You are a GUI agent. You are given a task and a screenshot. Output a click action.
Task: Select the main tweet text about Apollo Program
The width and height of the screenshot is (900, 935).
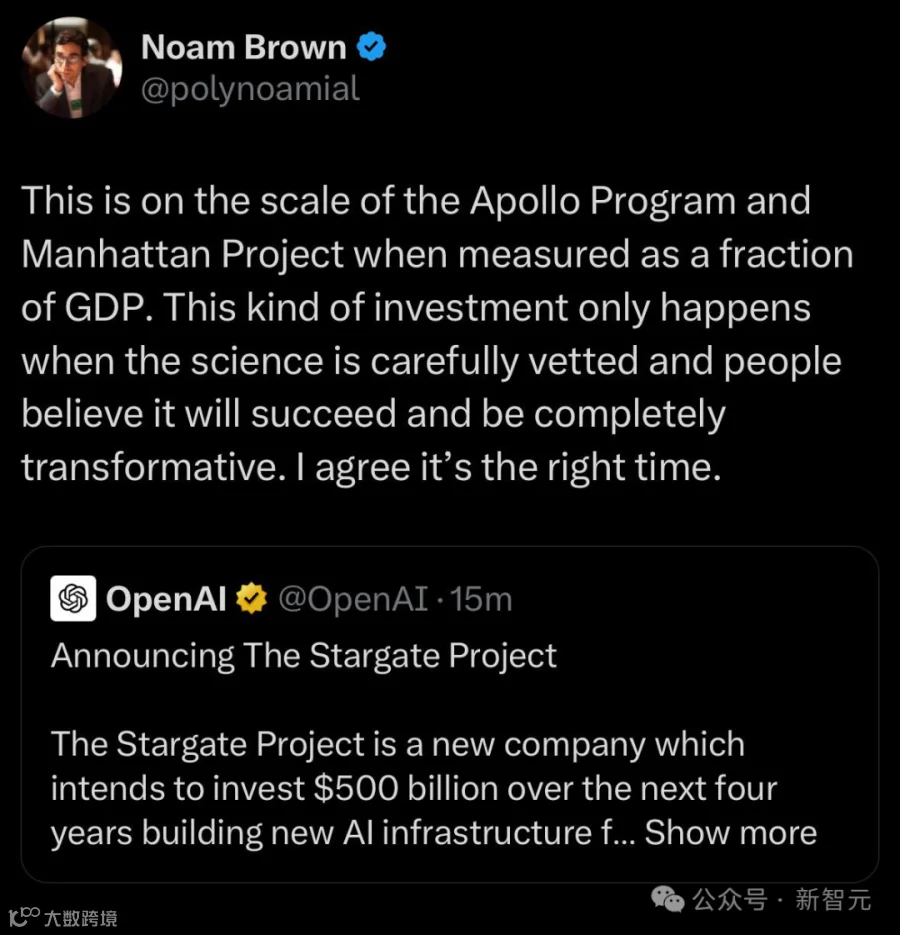point(437,334)
